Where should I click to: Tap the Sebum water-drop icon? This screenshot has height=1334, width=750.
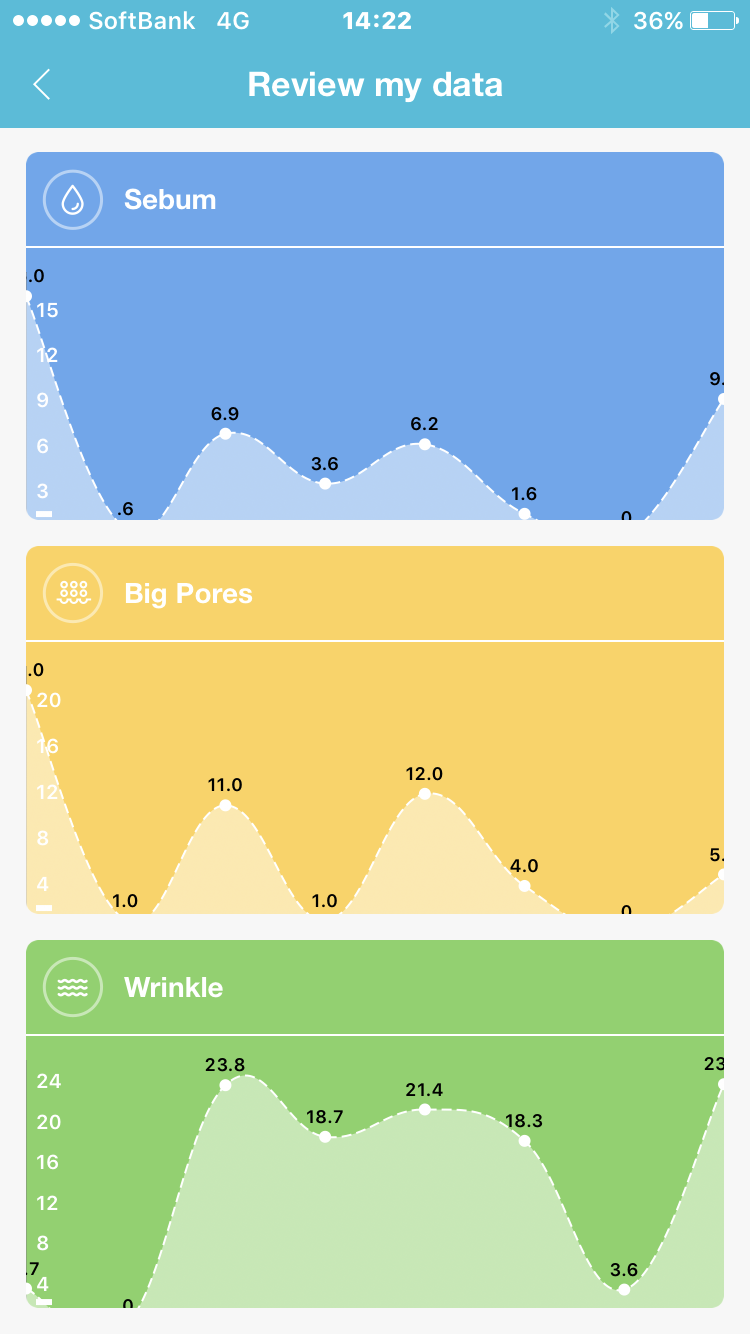(x=73, y=200)
